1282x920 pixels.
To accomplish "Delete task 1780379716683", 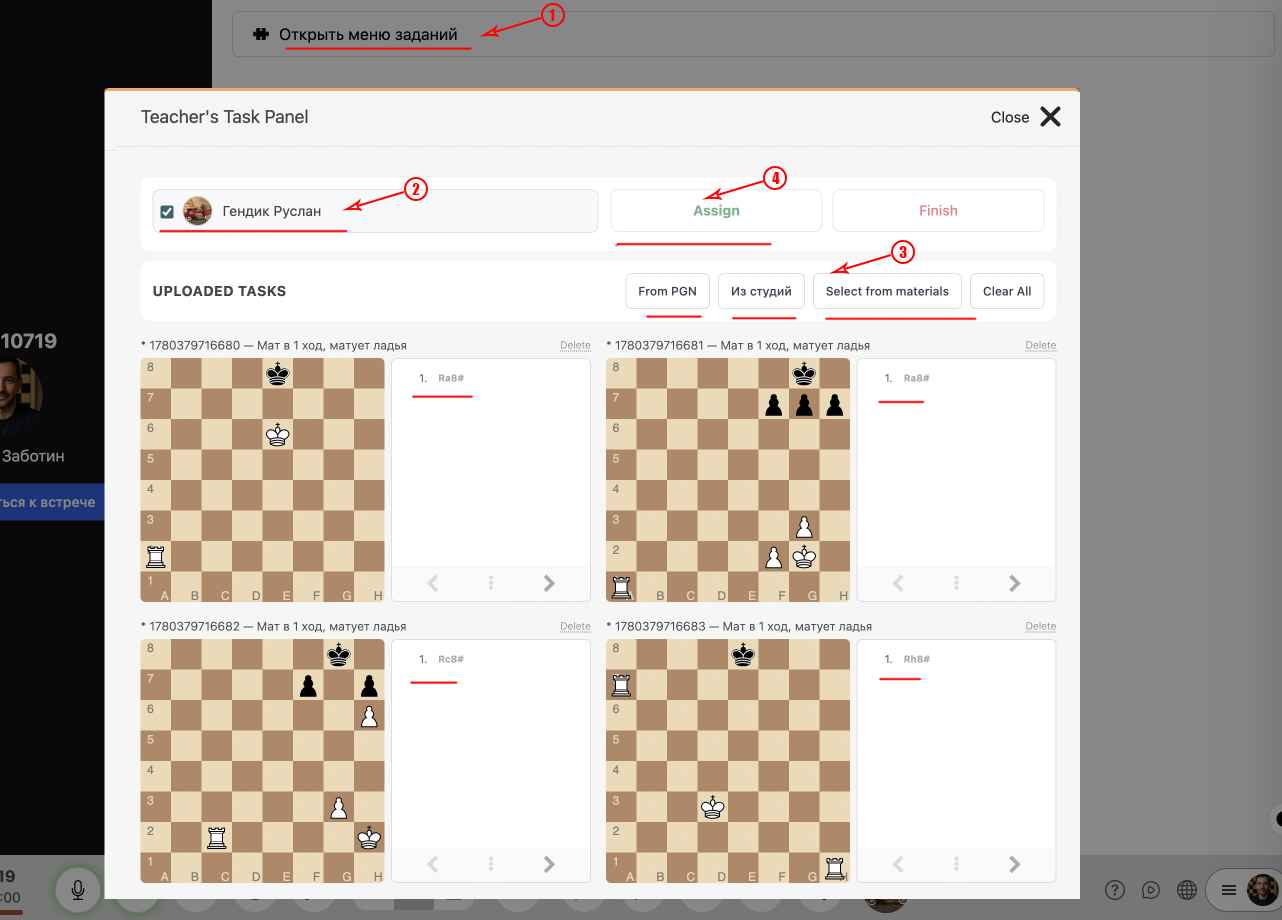I will (1040, 626).
